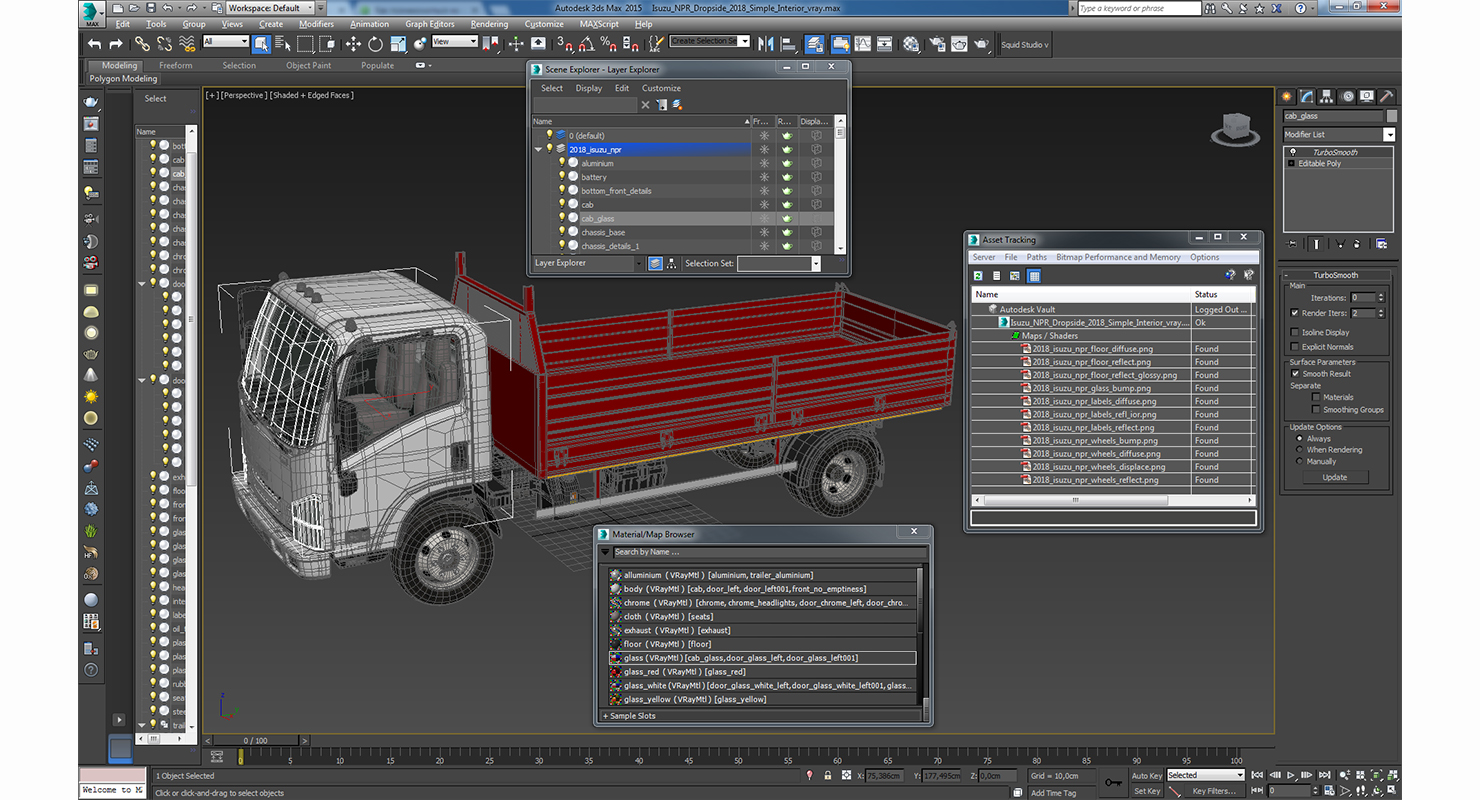1480x800 pixels.
Task: Toggle Isoline Display checkbox
Action: (1295, 332)
